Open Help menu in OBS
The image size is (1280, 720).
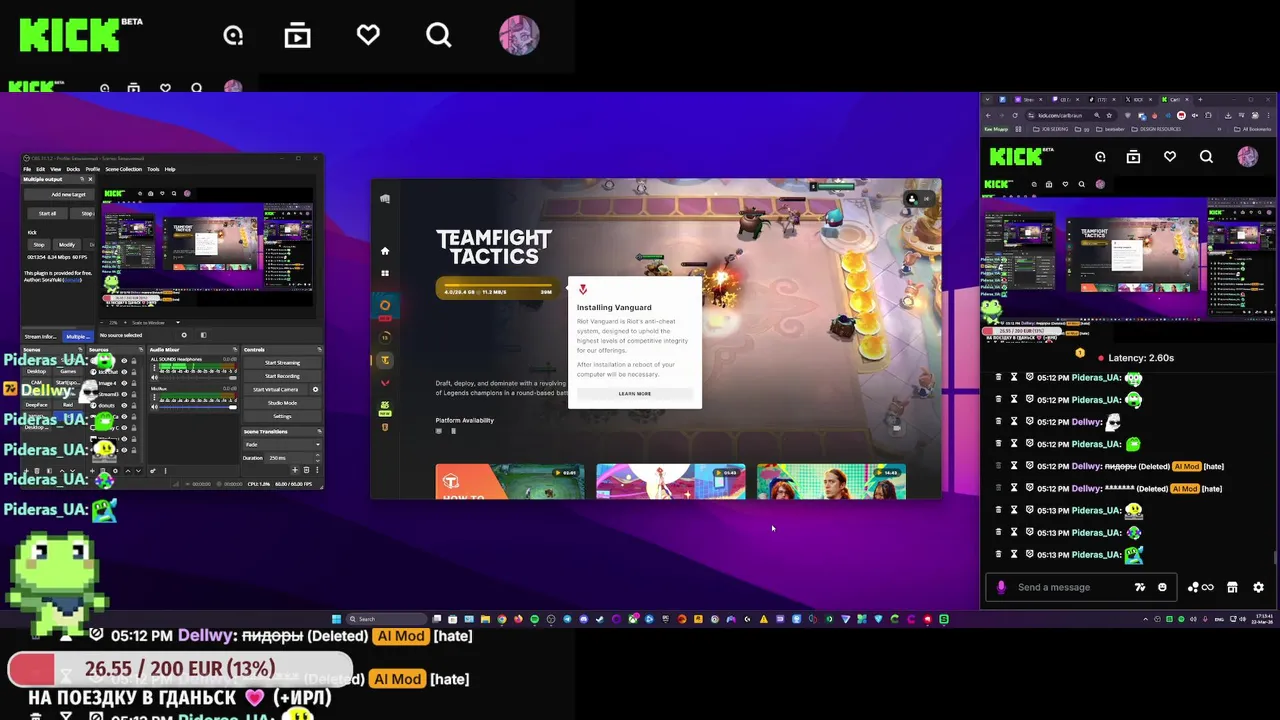(x=170, y=169)
